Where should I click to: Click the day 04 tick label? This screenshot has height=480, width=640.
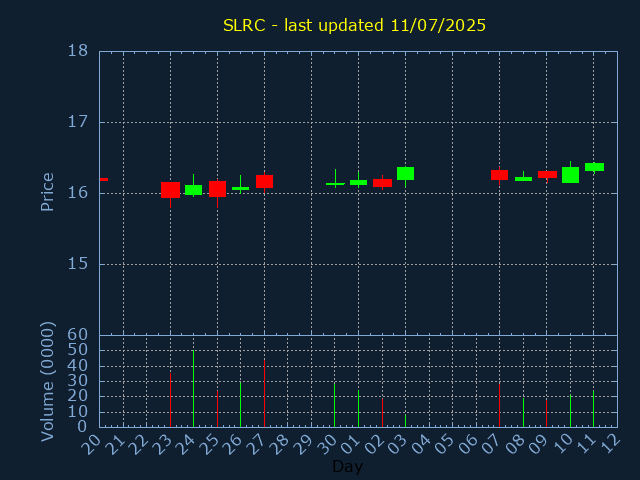pyautogui.click(x=421, y=444)
